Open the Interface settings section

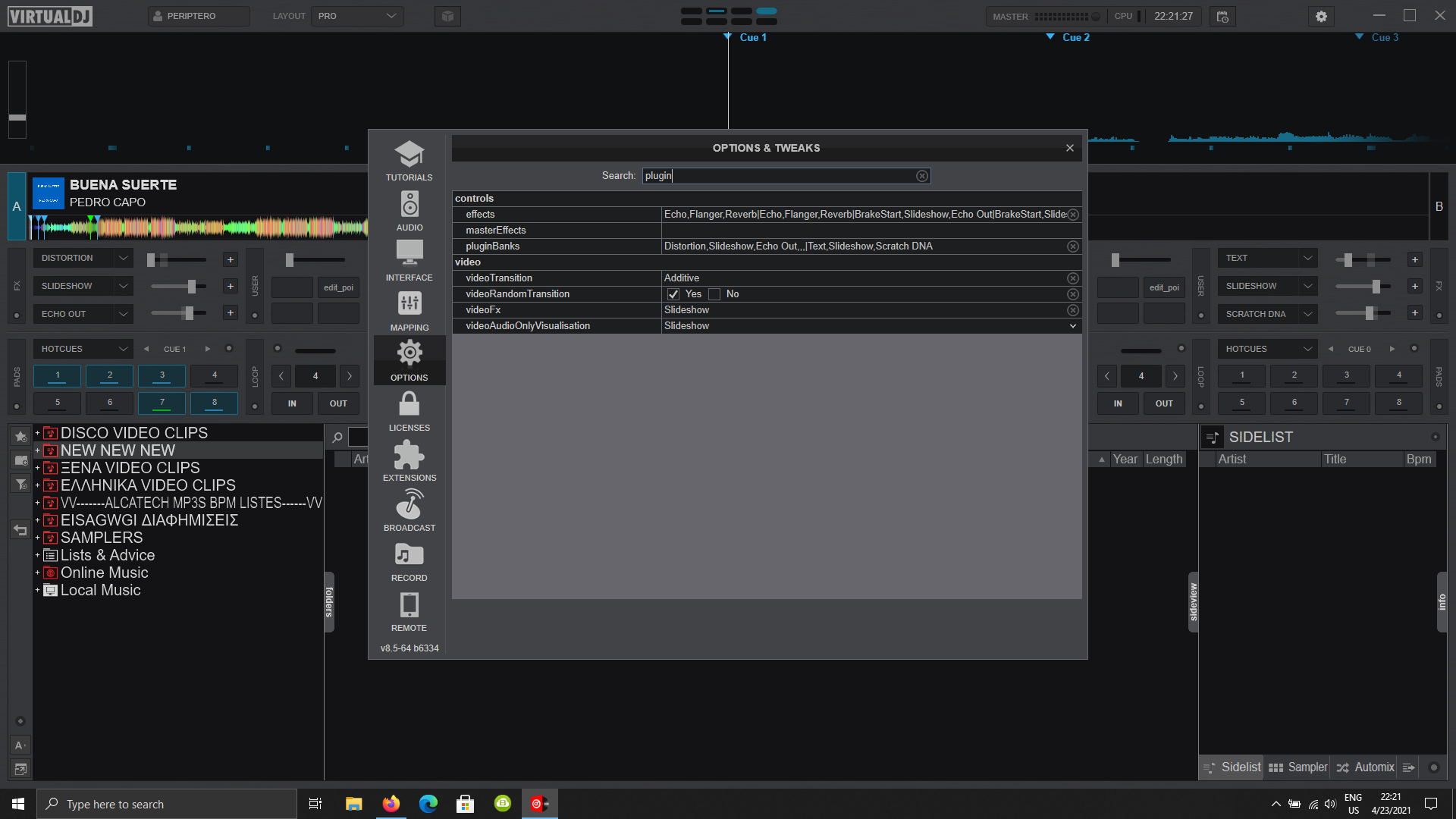click(x=409, y=261)
